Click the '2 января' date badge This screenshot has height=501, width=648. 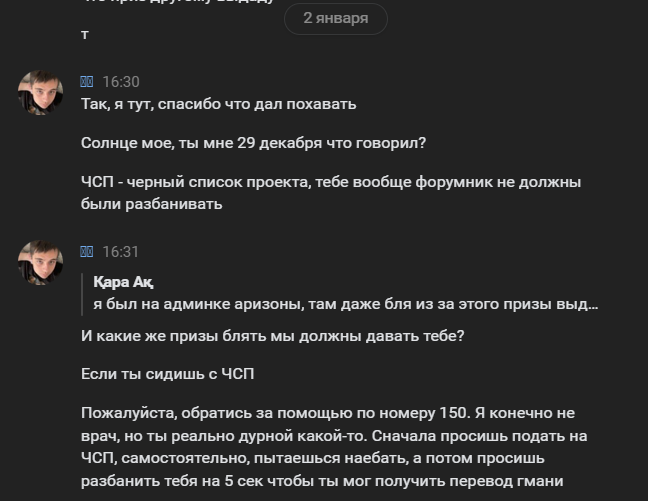tap(335, 18)
